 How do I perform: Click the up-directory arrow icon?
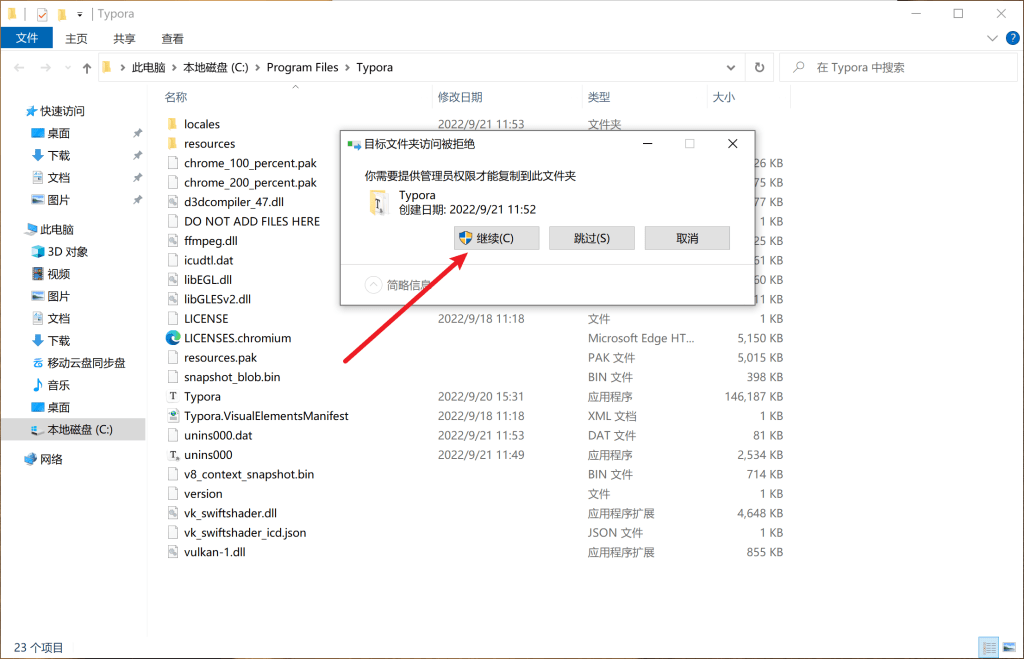[x=86, y=68]
